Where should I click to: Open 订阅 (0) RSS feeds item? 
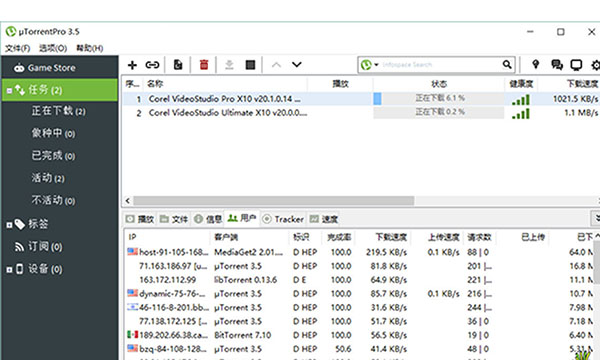(x=38, y=246)
